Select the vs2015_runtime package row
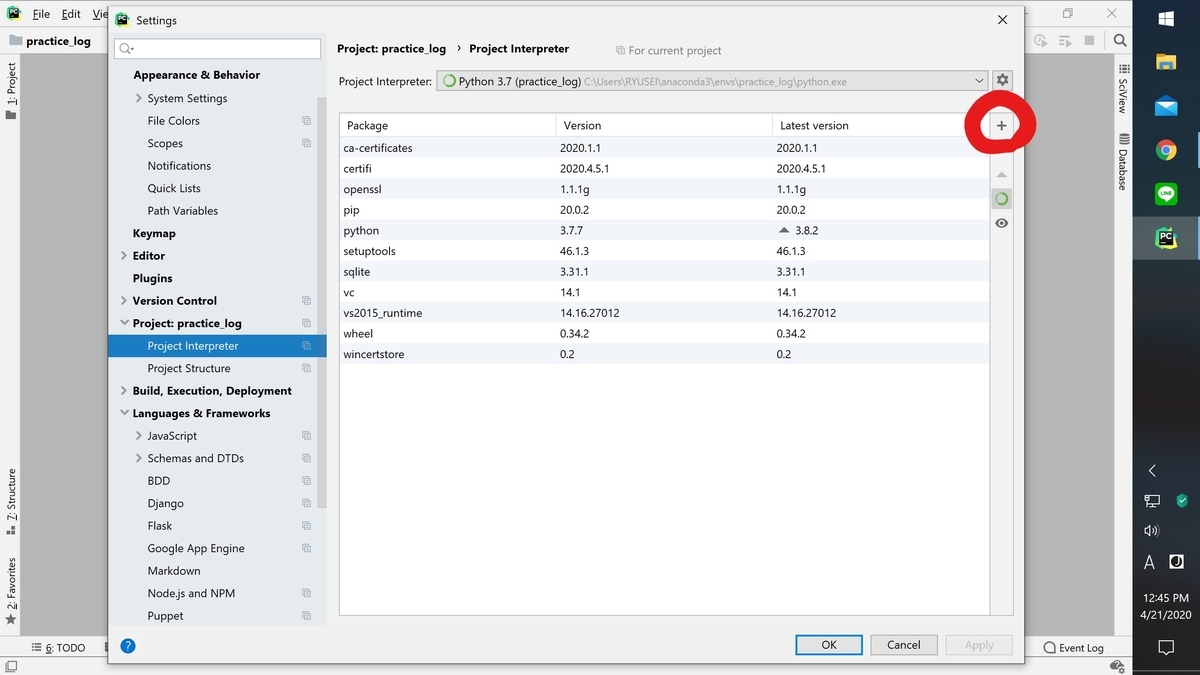 click(664, 313)
